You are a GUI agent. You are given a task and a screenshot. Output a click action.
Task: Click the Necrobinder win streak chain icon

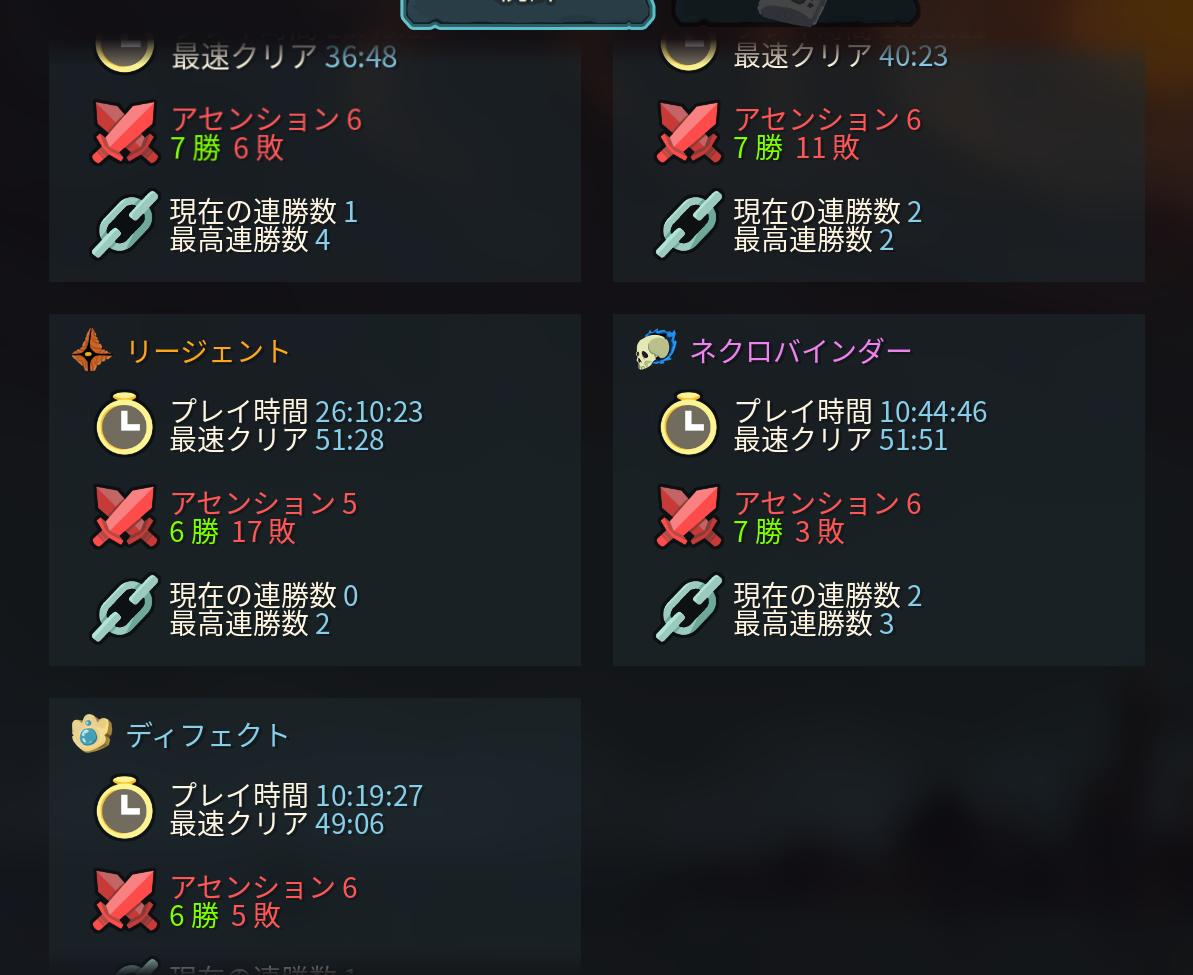click(688, 608)
